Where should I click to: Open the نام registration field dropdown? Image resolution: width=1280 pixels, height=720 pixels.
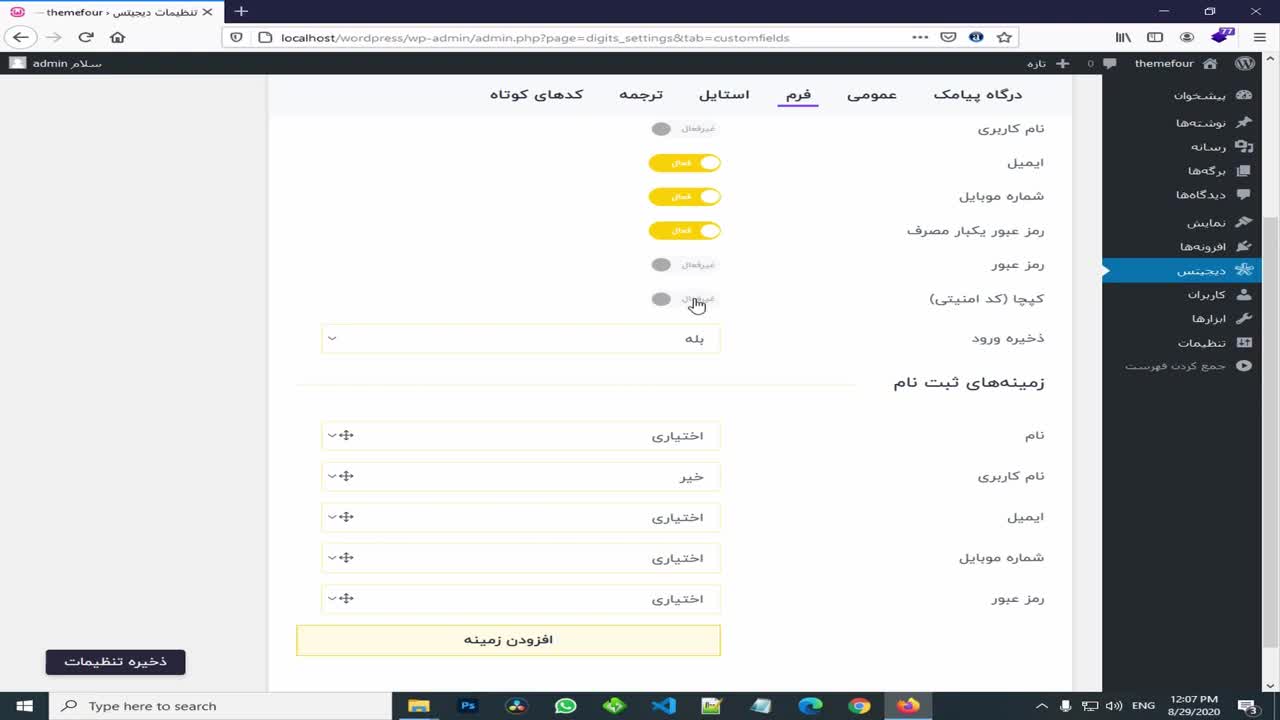pos(521,435)
